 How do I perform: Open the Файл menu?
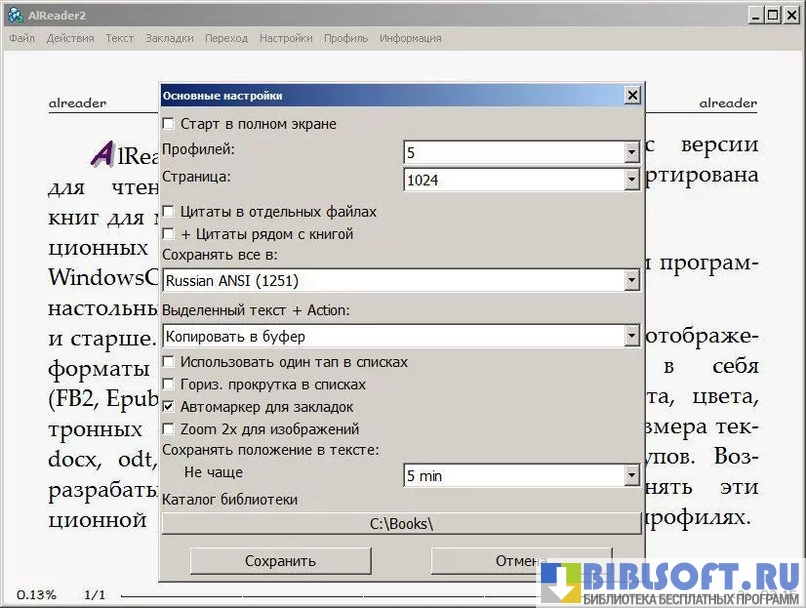[22, 38]
